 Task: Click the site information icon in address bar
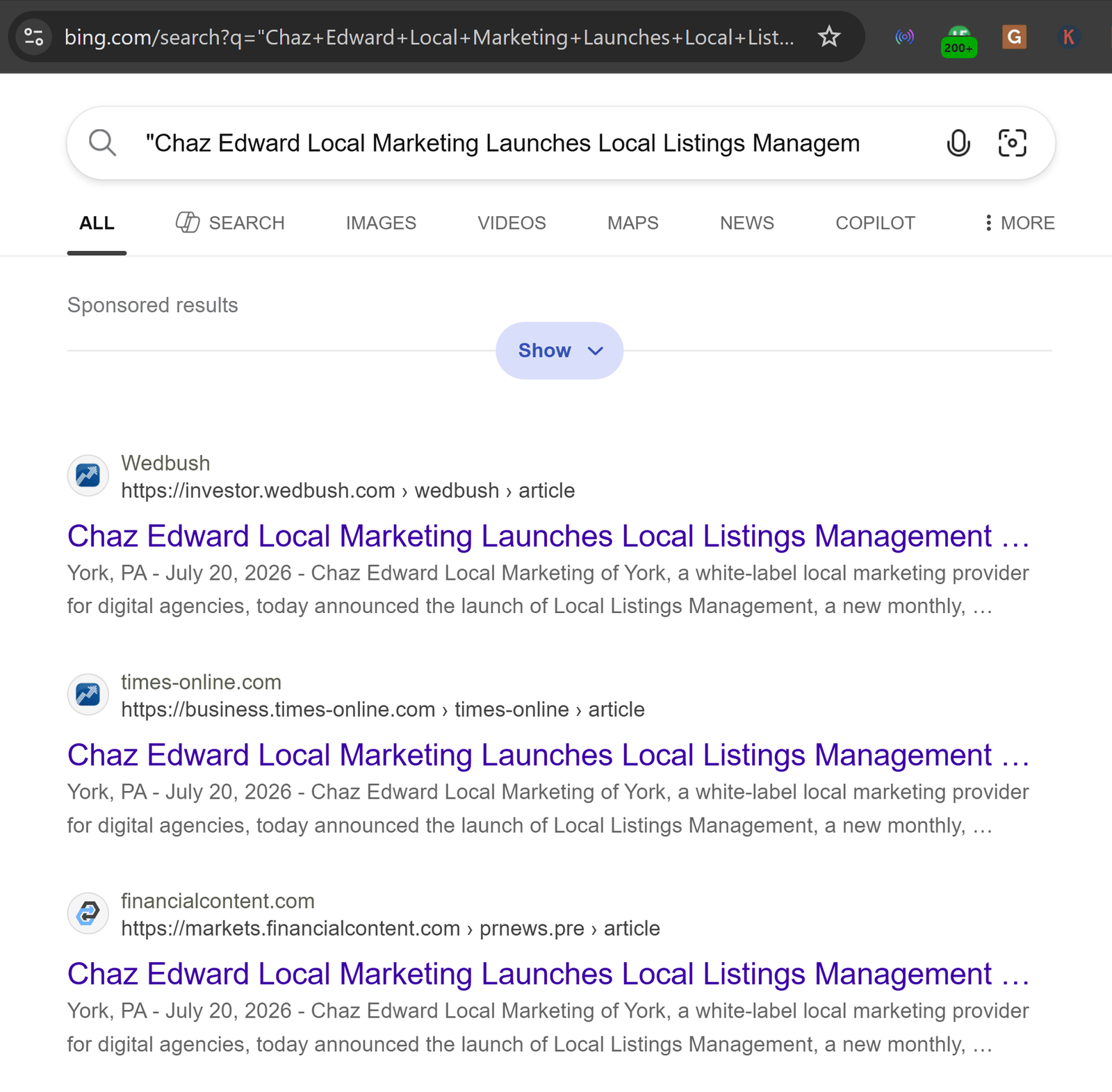point(34,37)
